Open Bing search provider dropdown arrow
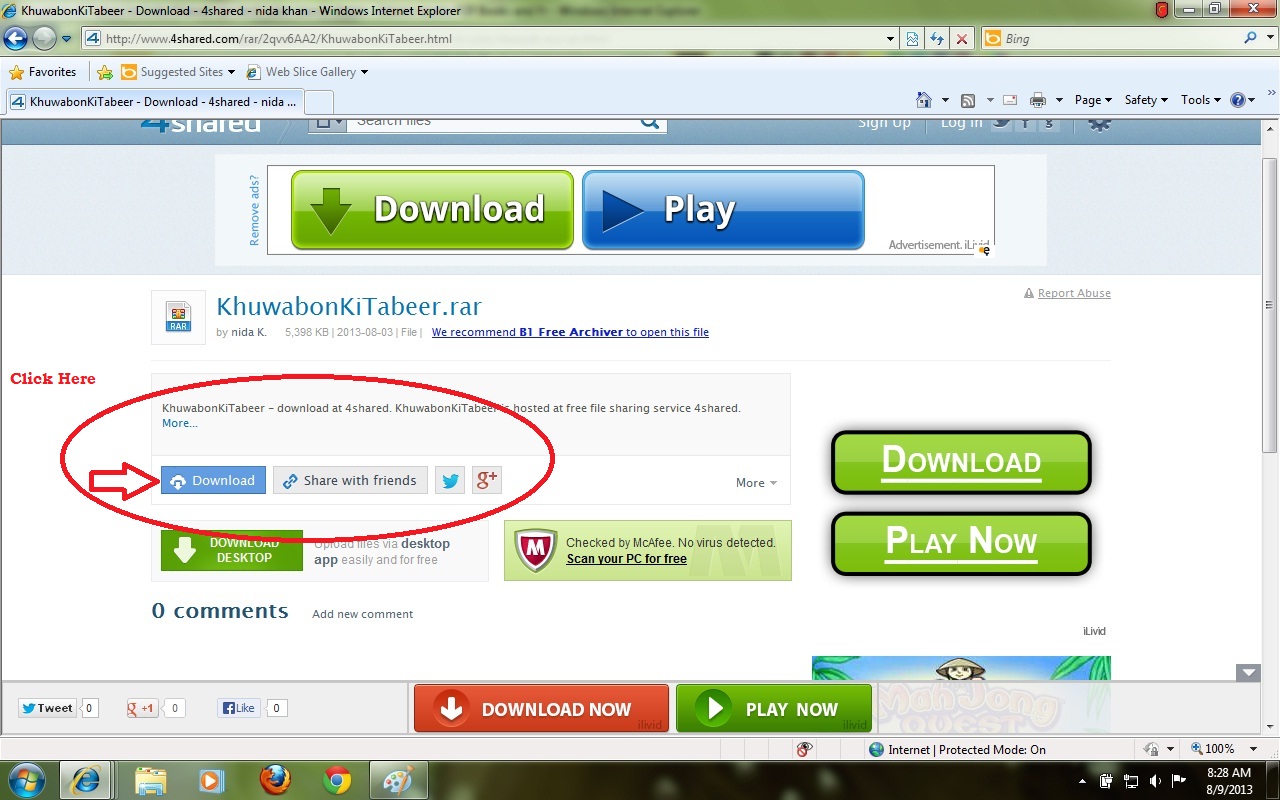1280x800 pixels. (x=1270, y=38)
